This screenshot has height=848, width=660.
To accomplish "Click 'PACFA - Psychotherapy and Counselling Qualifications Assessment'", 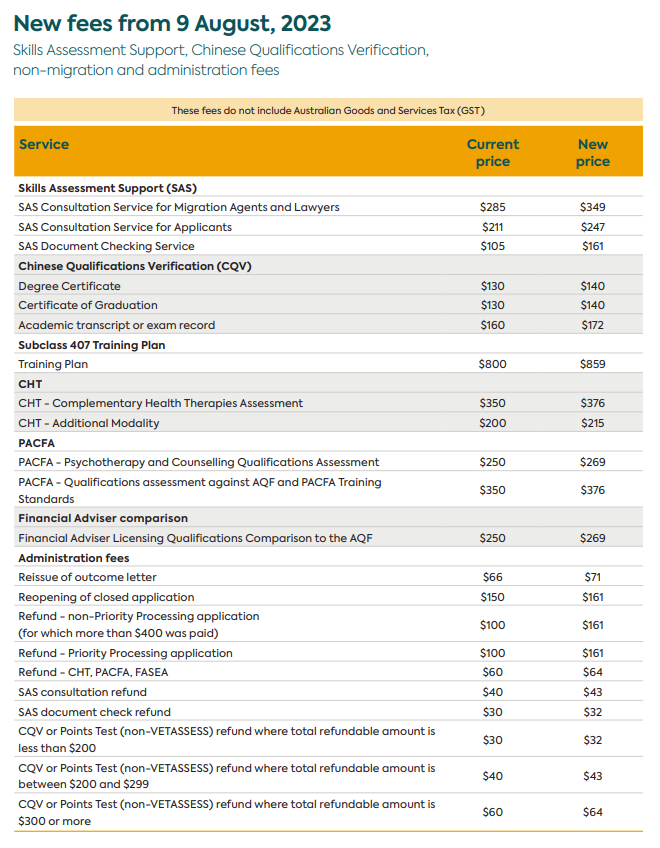I will tap(199, 463).
